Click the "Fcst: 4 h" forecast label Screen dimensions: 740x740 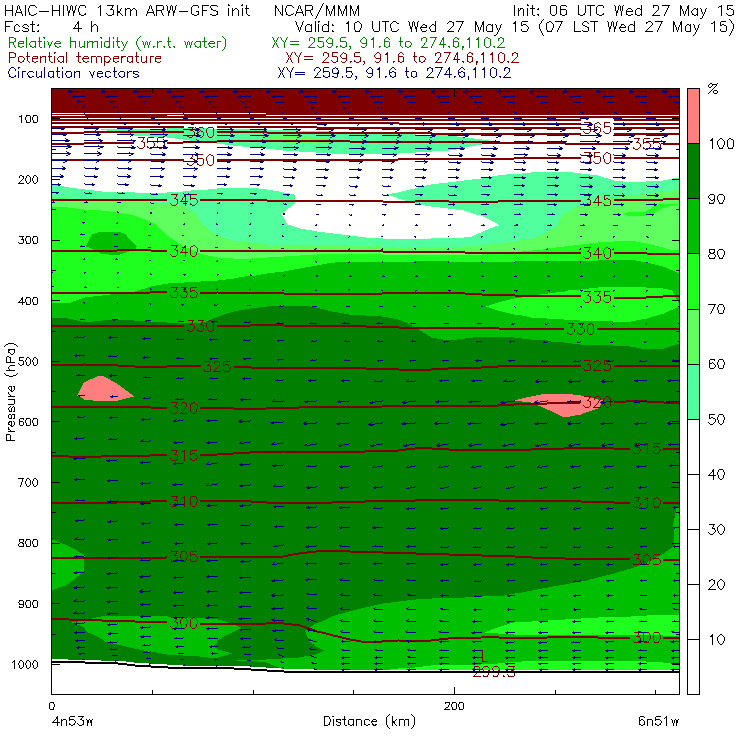pos(51,27)
